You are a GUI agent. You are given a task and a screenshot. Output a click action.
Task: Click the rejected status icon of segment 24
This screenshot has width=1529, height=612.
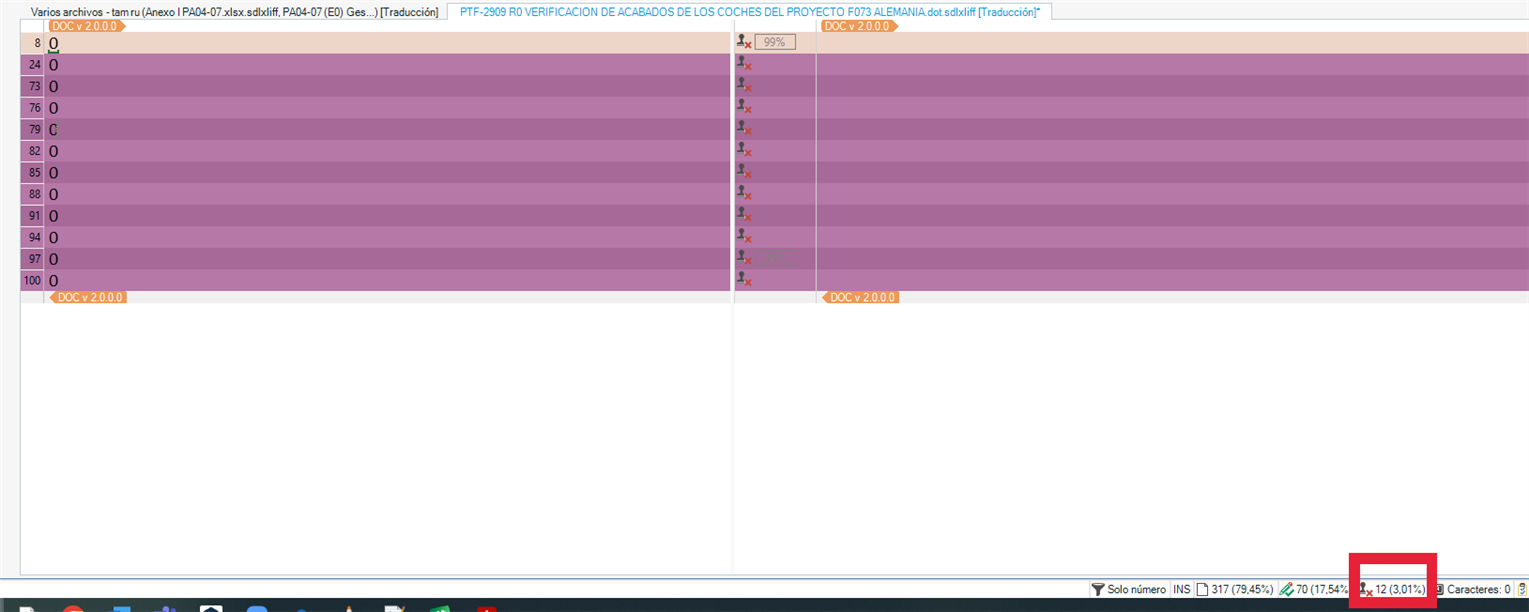(x=744, y=64)
